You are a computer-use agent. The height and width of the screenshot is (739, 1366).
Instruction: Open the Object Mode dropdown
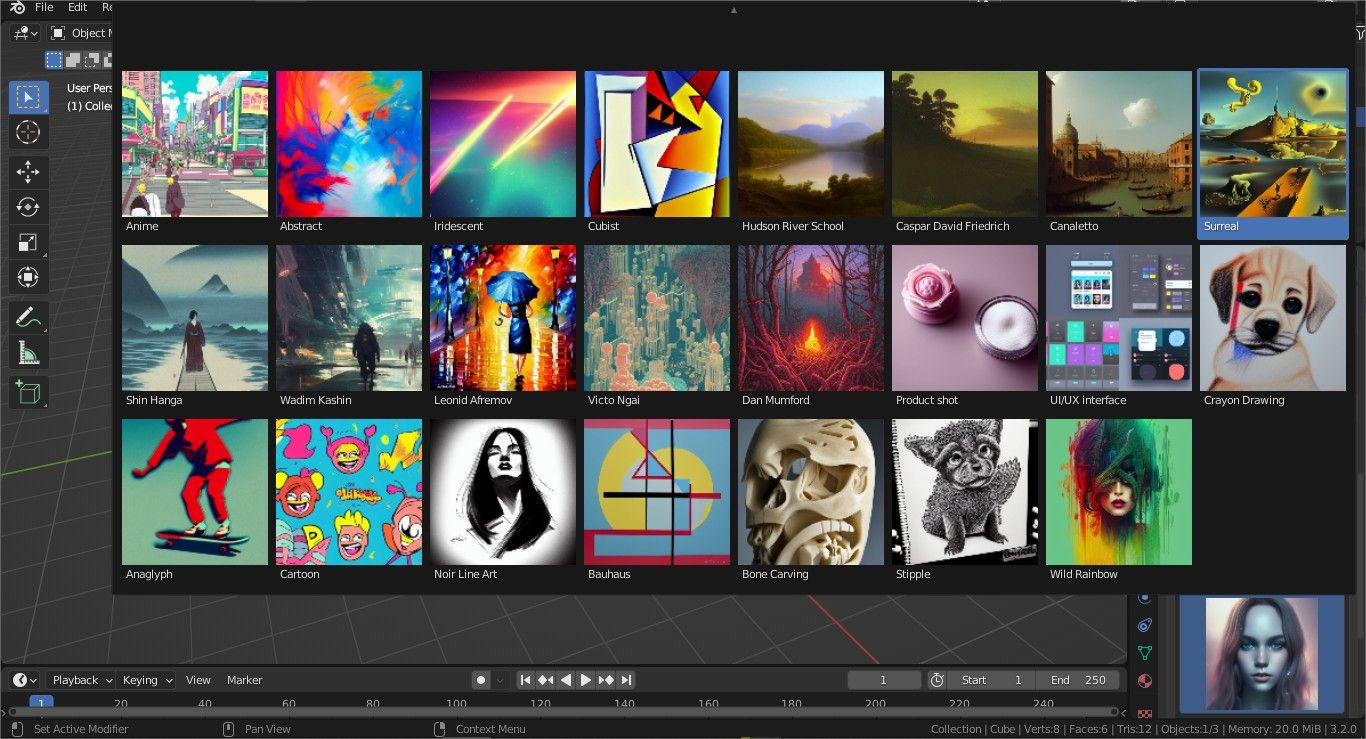click(x=80, y=33)
